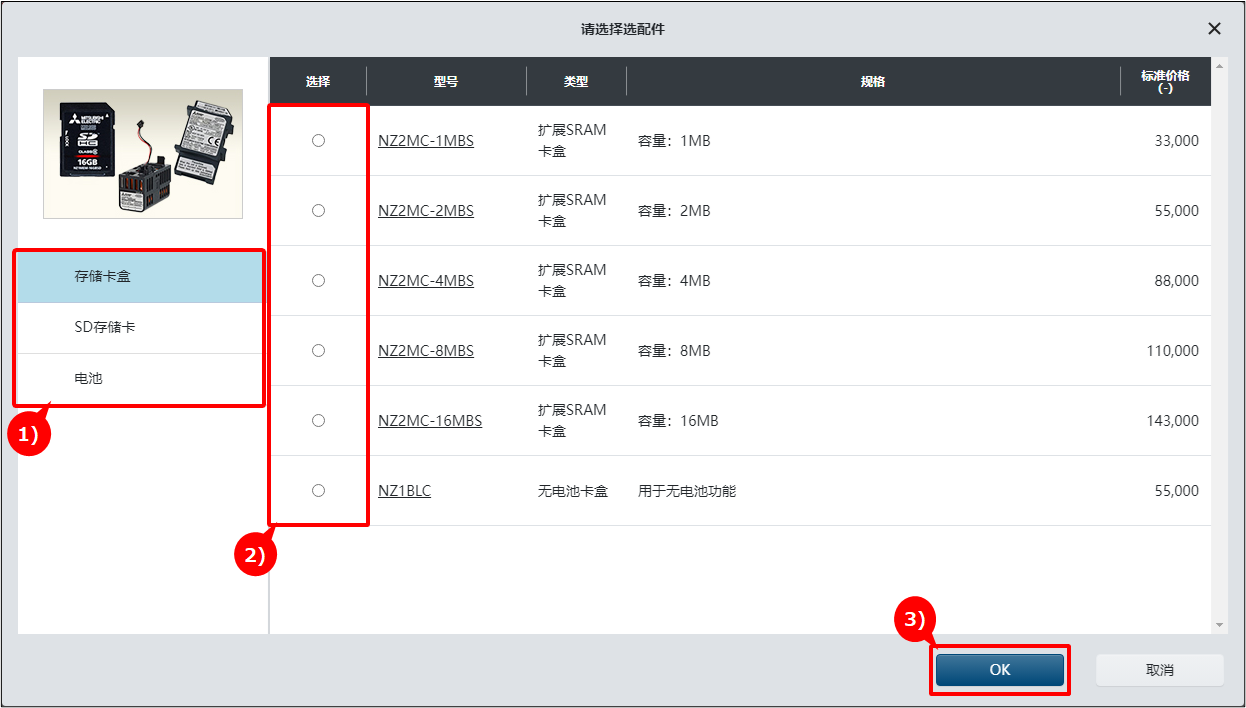Screen dimensions: 1246x708
Task: Click the NZ1BLC model link
Action: click(x=404, y=491)
